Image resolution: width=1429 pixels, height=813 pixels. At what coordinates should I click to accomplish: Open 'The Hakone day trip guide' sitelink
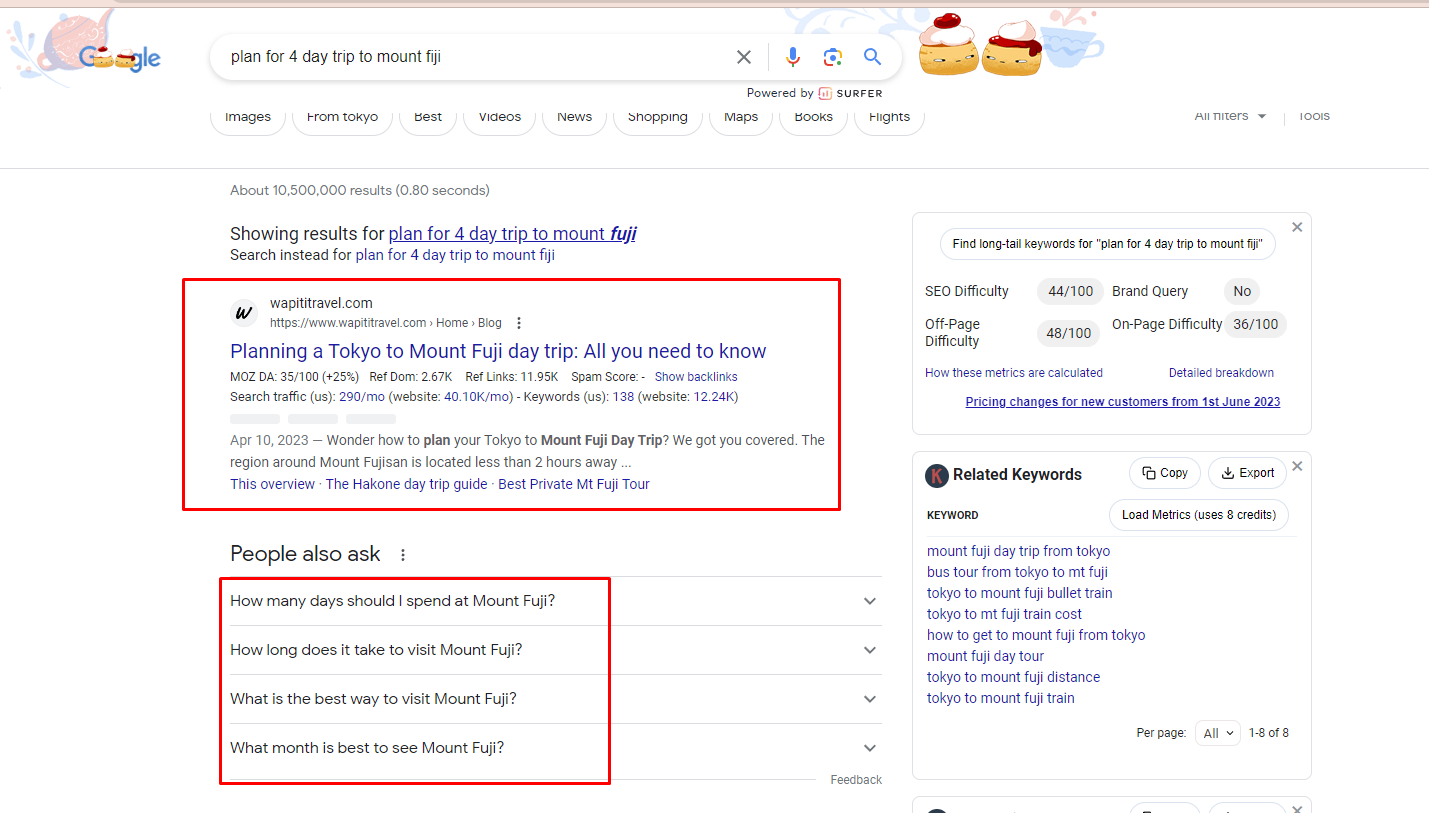[407, 484]
